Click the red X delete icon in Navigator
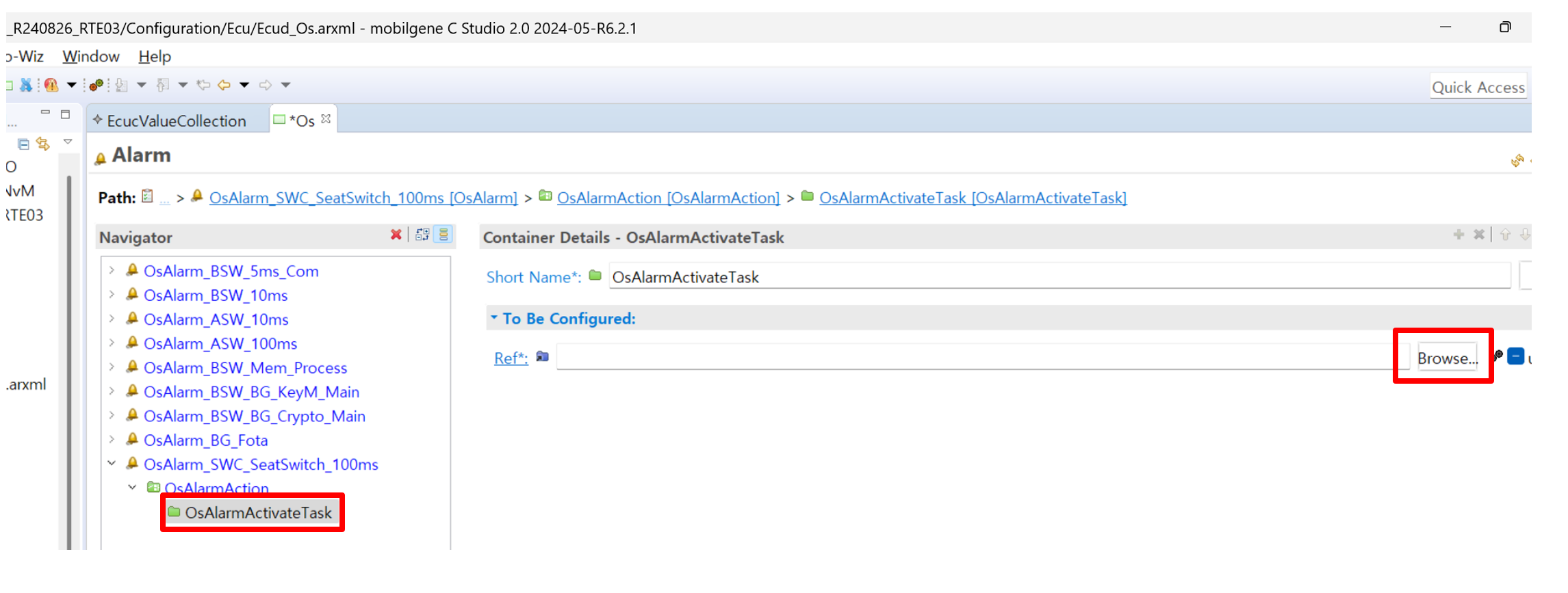This screenshot has width=1568, height=593. pyautogui.click(x=396, y=235)
